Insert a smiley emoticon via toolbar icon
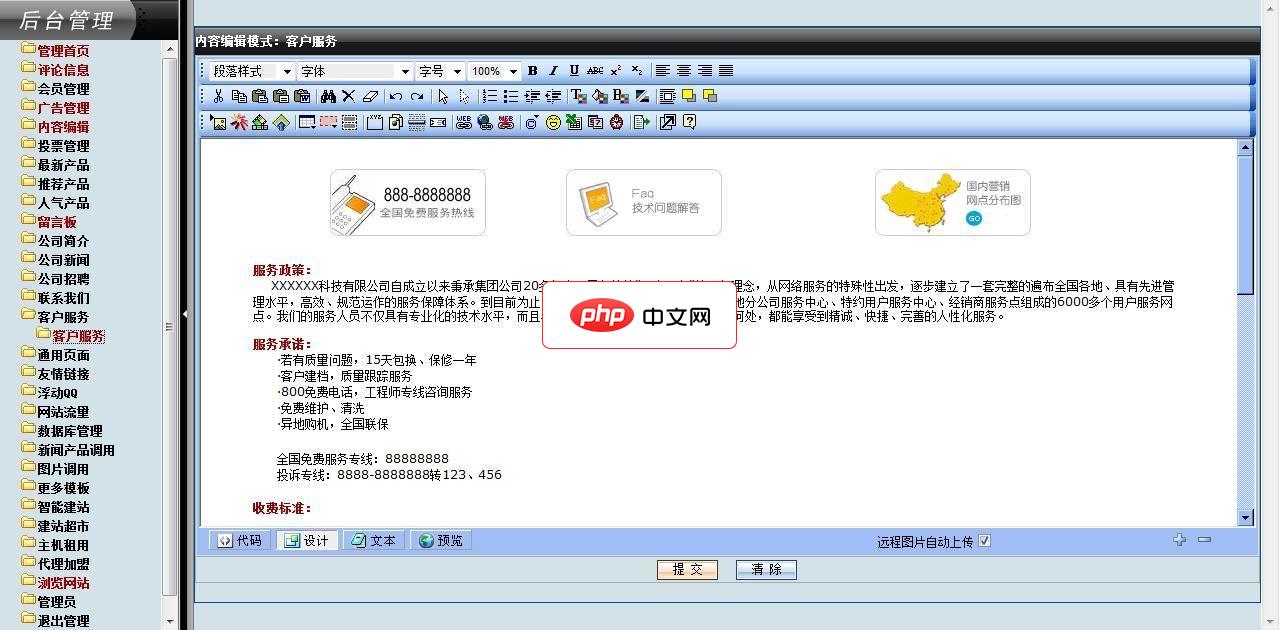 [553, 122]
